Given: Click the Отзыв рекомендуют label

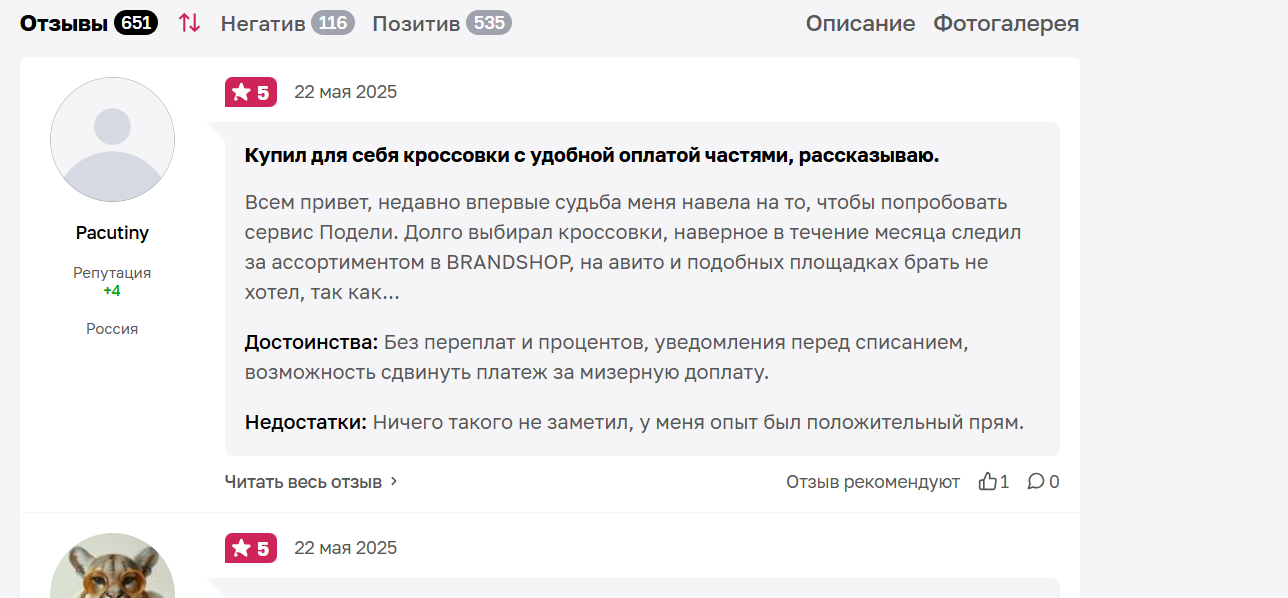Looking at the screenshot, I should click(873, 482).
